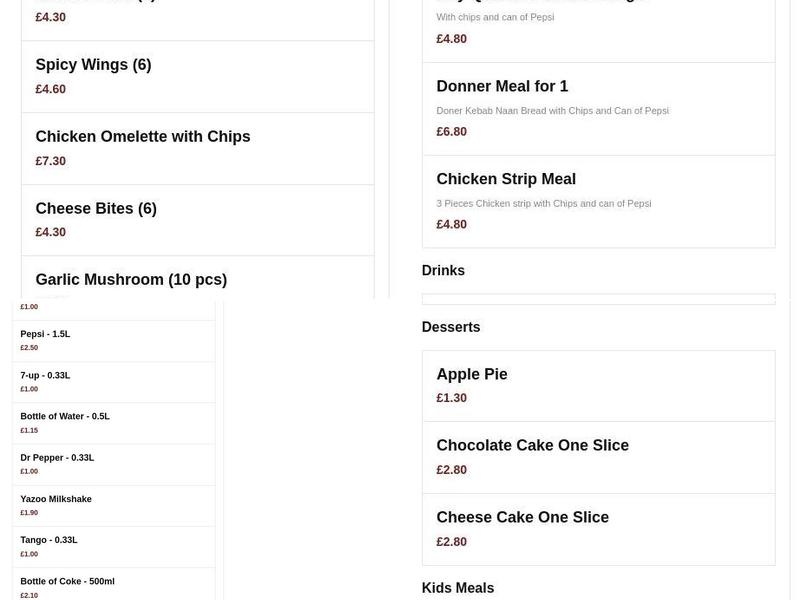
Task: Choose Bottle of Water 0.5L
Action: point(62,416)
